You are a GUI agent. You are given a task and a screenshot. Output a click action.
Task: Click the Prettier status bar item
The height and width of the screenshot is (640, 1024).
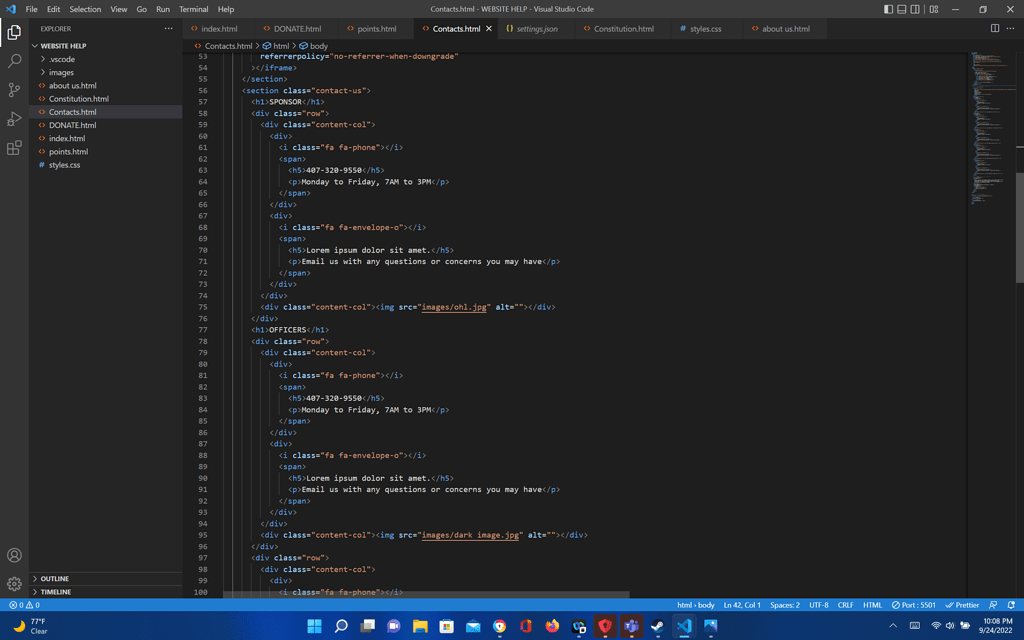tap(962, 605)
